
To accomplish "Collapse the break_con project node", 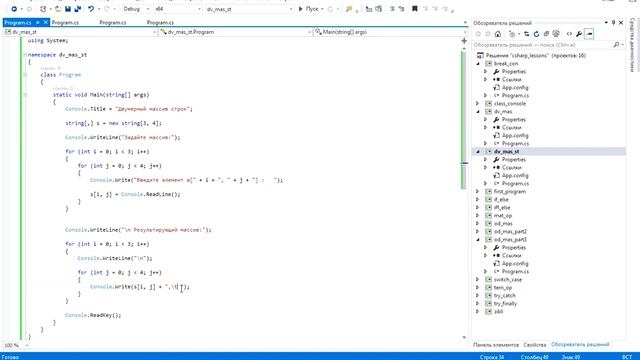I will [x=478, y=64].
